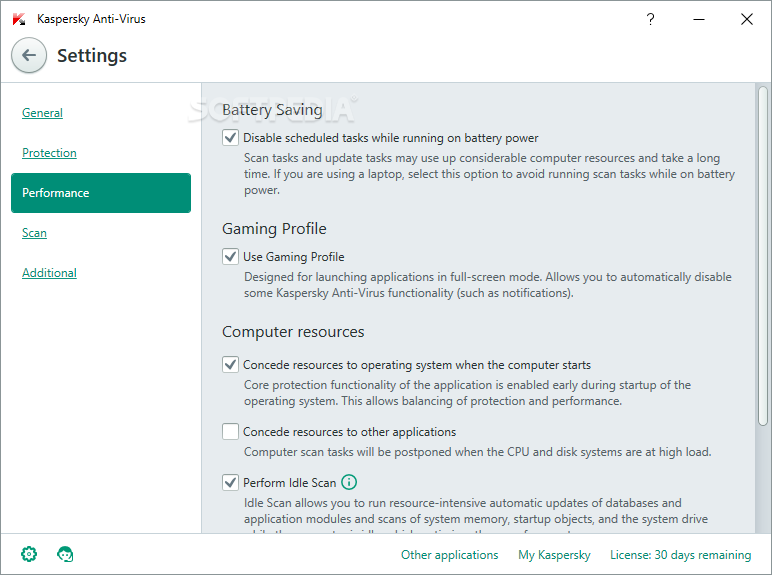Viewport: 772px width, 575px height.
Task: Open the Protection settings section
Action: (49, 153)
